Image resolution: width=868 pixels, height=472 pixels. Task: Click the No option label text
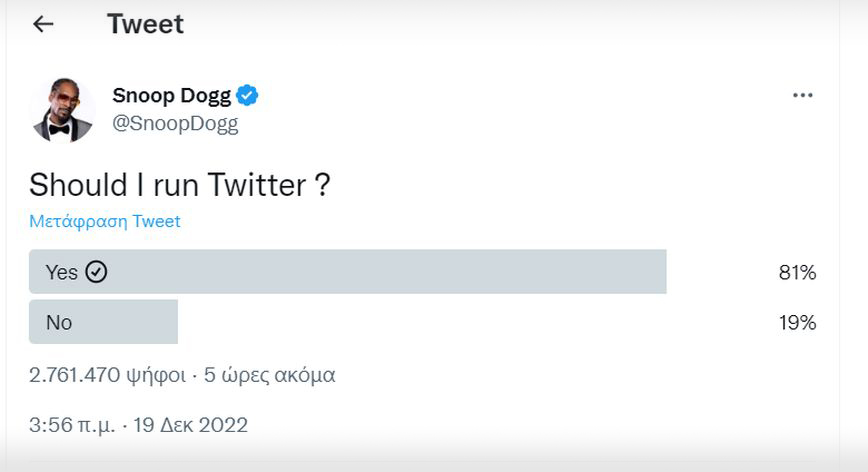(59, 322)
